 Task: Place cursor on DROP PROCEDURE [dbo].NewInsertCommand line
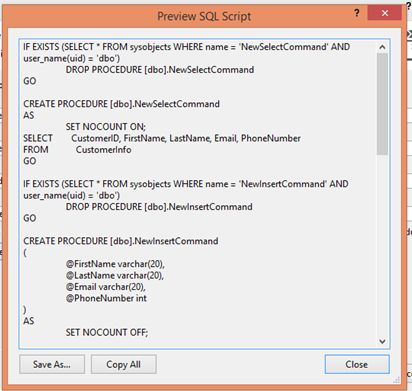(x=159, y=207)
